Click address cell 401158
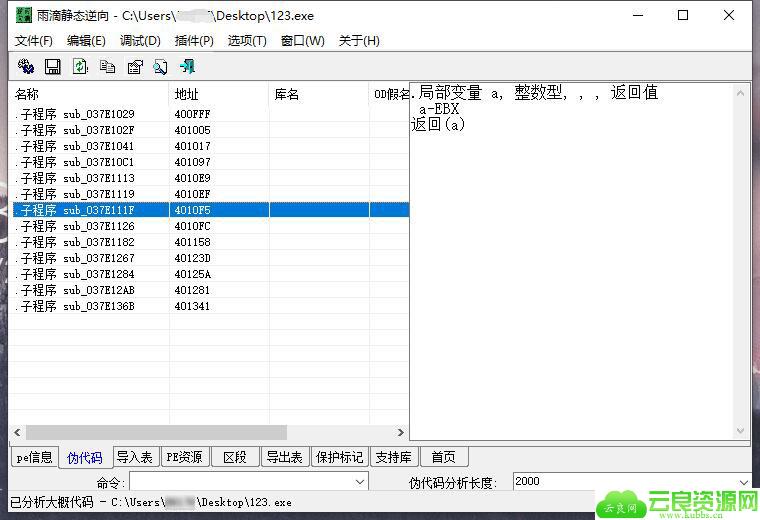The width and height of the screenshot is (760, 520). [x=192, y=242]
